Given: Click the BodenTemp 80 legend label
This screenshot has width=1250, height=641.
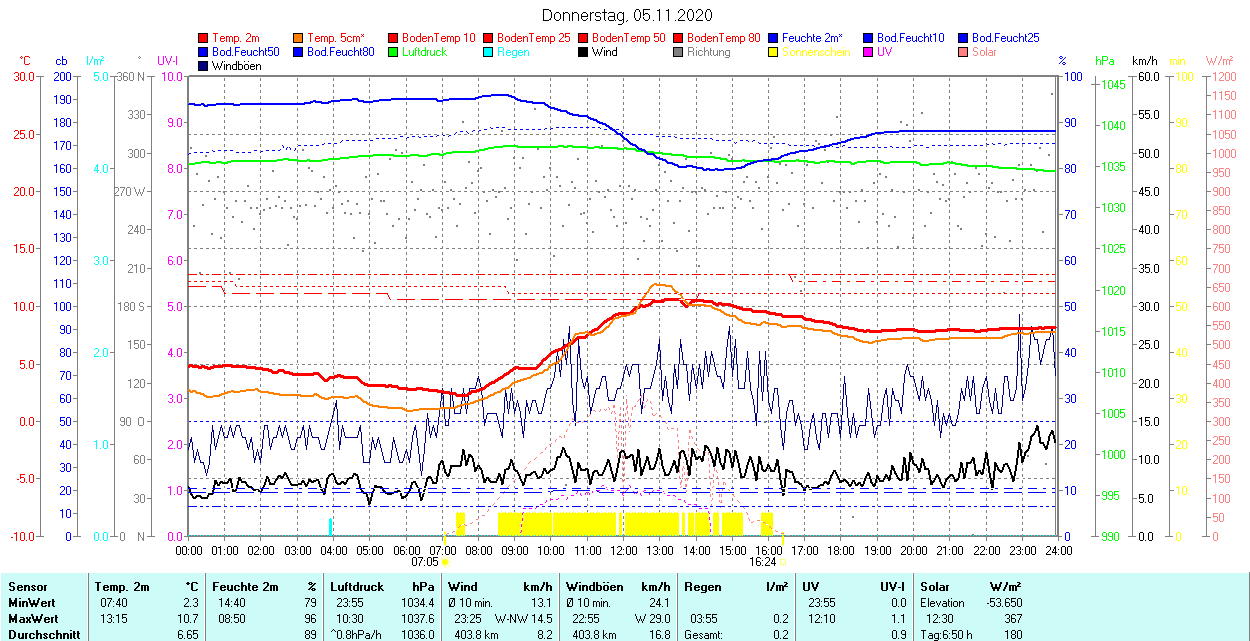Looking at the screenshot, I should pos(724,38).
